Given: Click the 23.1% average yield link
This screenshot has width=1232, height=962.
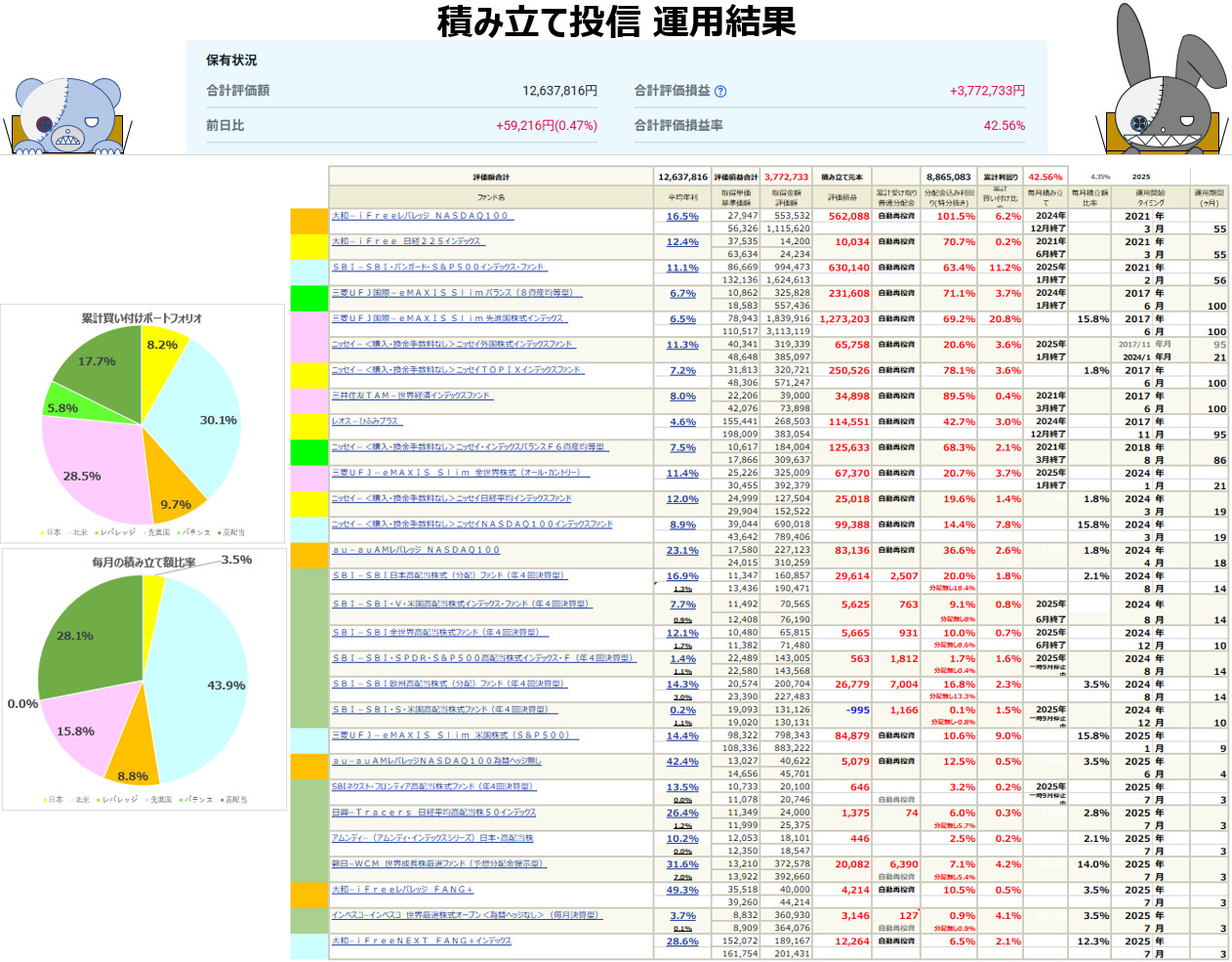Looking at the screenshot, I should pyautogui.click(x=682, y=551).
